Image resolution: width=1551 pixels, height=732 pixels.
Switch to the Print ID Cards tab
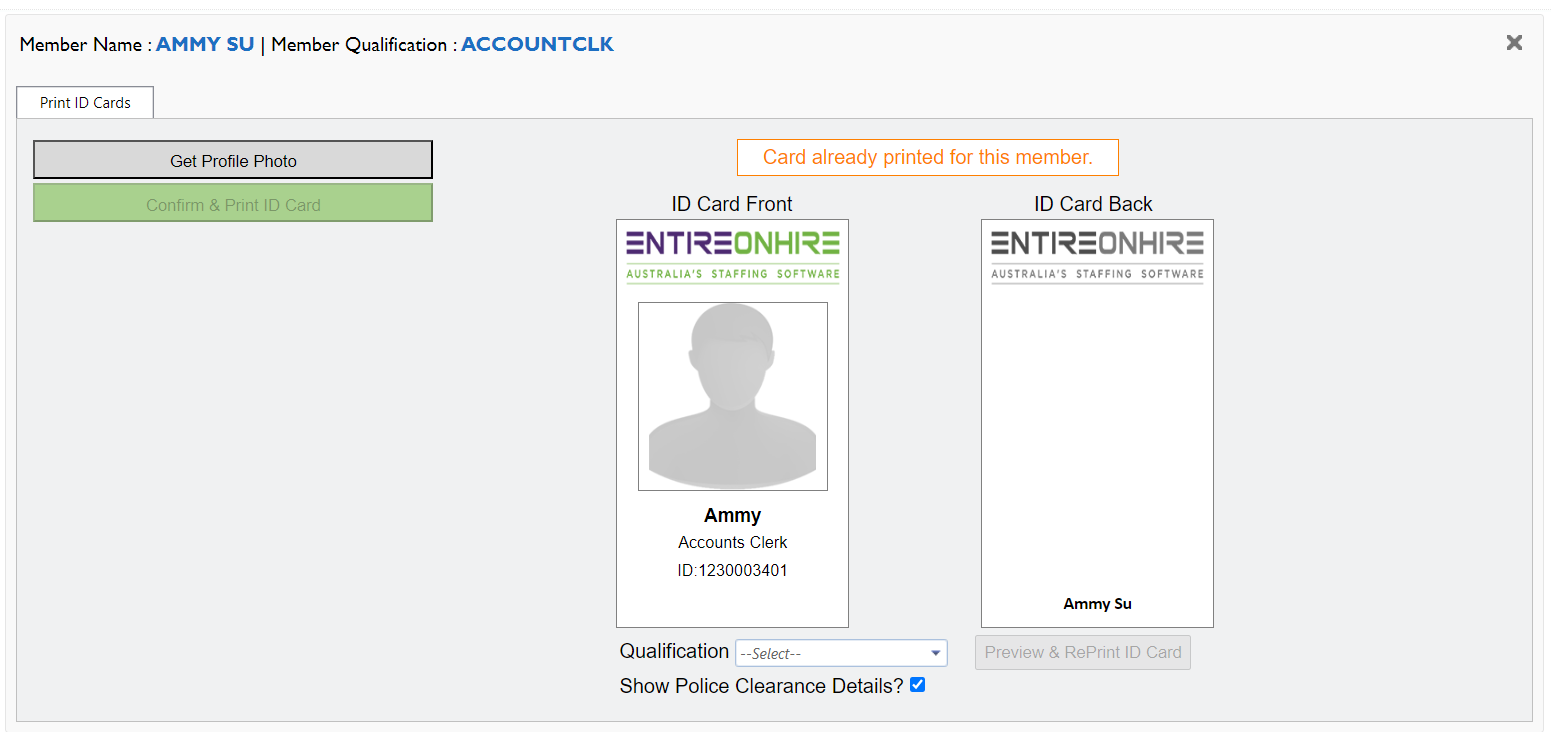point(84,102)
